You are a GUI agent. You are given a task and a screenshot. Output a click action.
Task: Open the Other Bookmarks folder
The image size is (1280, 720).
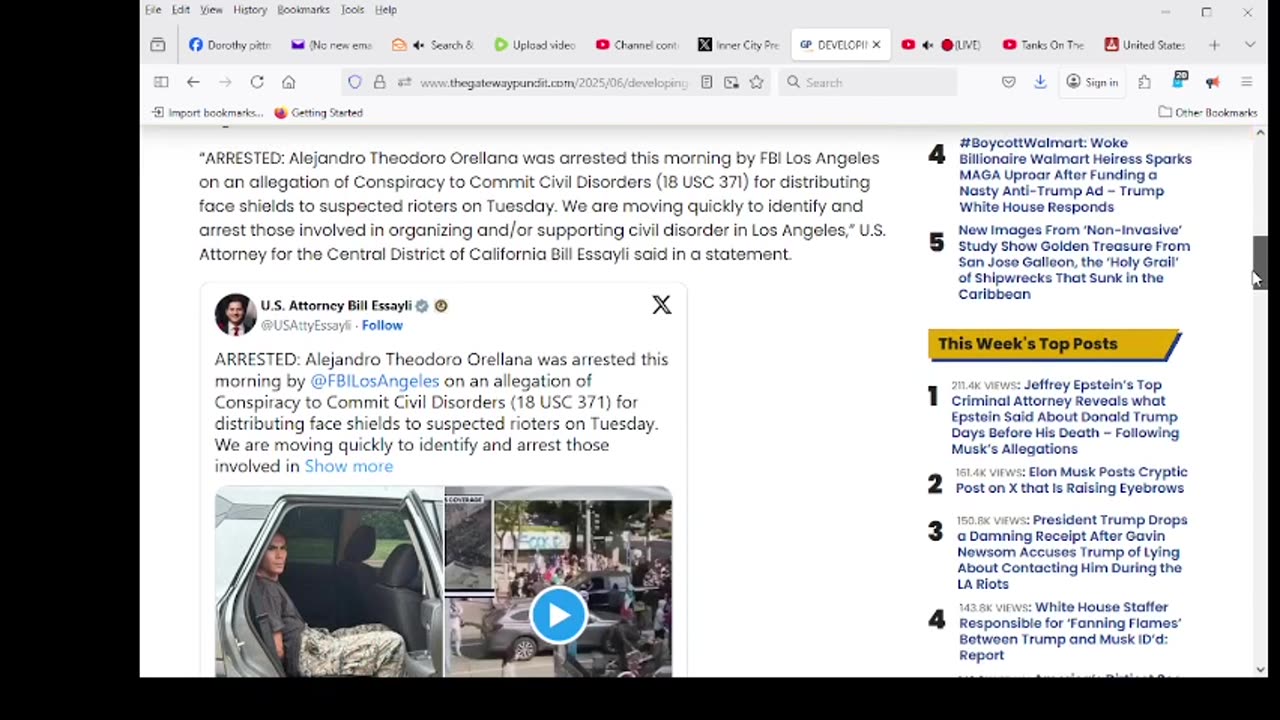tap(1208, 113)
